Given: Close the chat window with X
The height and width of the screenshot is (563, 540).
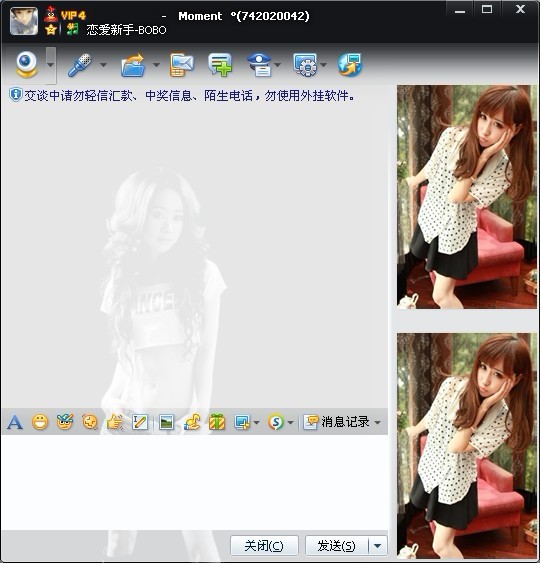Looking at the screenshot, I should pyautogui.click(x=520, y=9).
